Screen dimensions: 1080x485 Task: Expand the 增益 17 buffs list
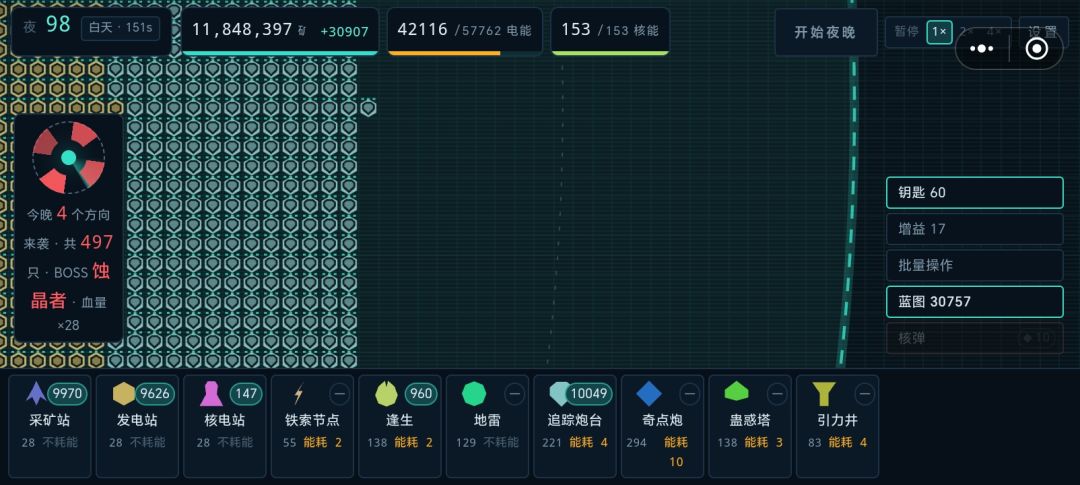coord(975,229)
